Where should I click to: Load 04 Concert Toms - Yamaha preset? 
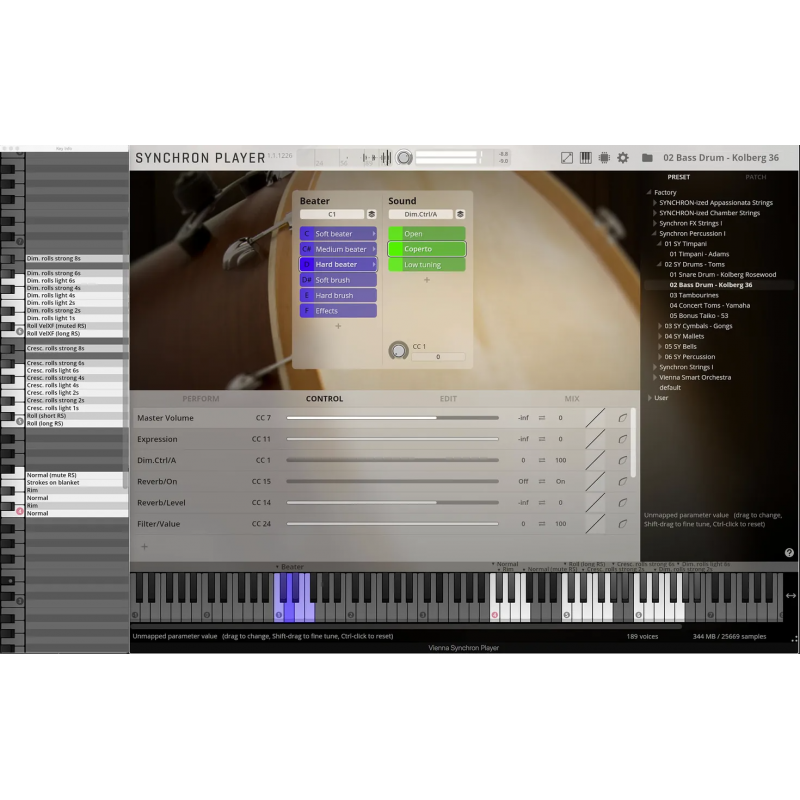pyautogui.click(x=709, y=305)
